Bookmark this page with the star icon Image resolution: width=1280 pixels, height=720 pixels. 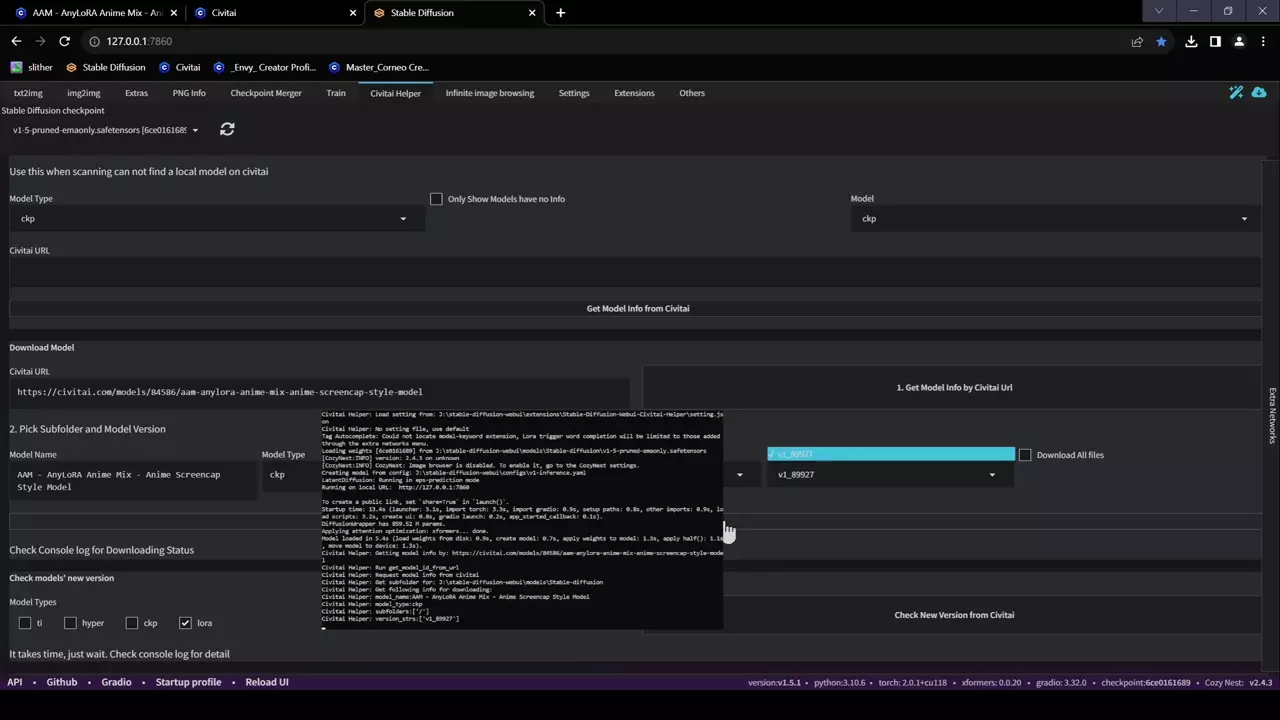click(x=1161, y=41)
